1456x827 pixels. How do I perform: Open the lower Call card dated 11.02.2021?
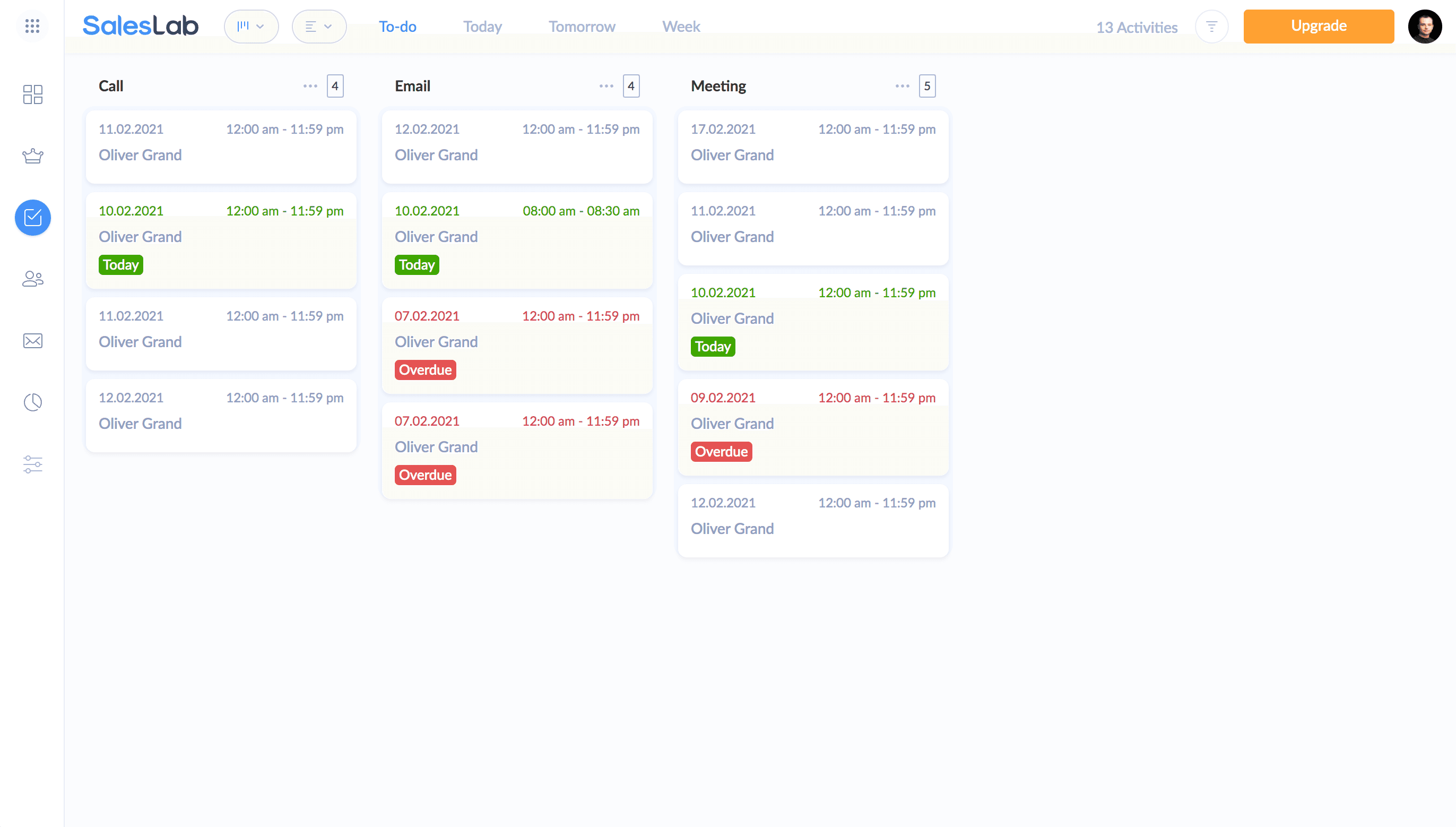[x=221, y=333]
